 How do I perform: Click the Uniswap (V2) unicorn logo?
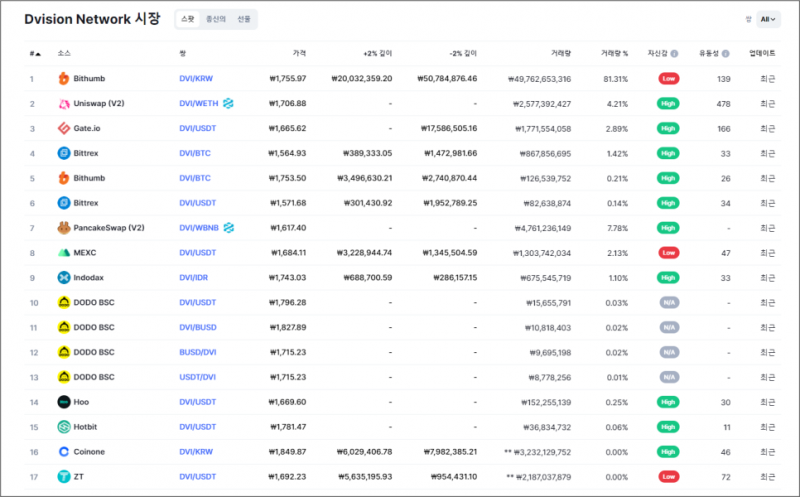[64, 104]
